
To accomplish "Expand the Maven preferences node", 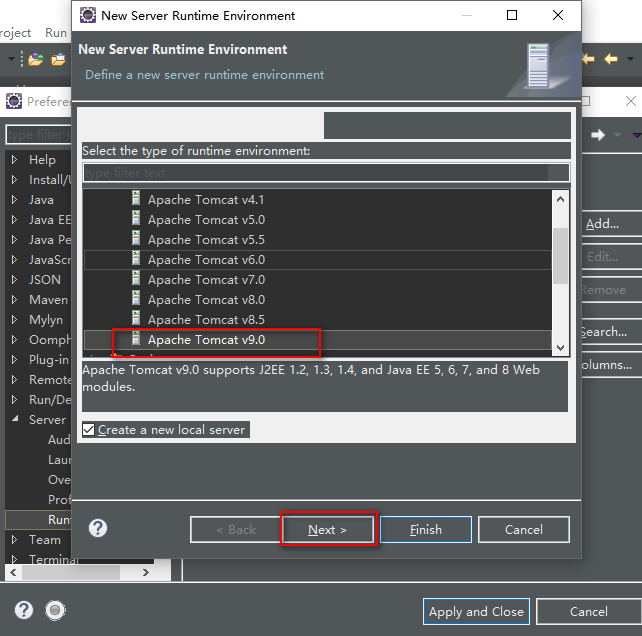I will 14,299.
